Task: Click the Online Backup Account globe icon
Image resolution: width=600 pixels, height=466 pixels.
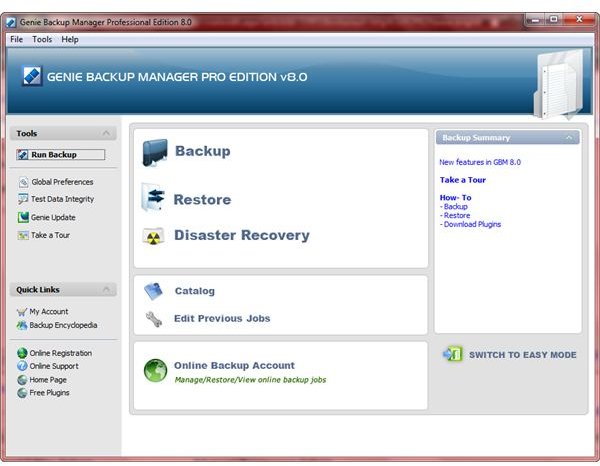Action: pos(155,370)
